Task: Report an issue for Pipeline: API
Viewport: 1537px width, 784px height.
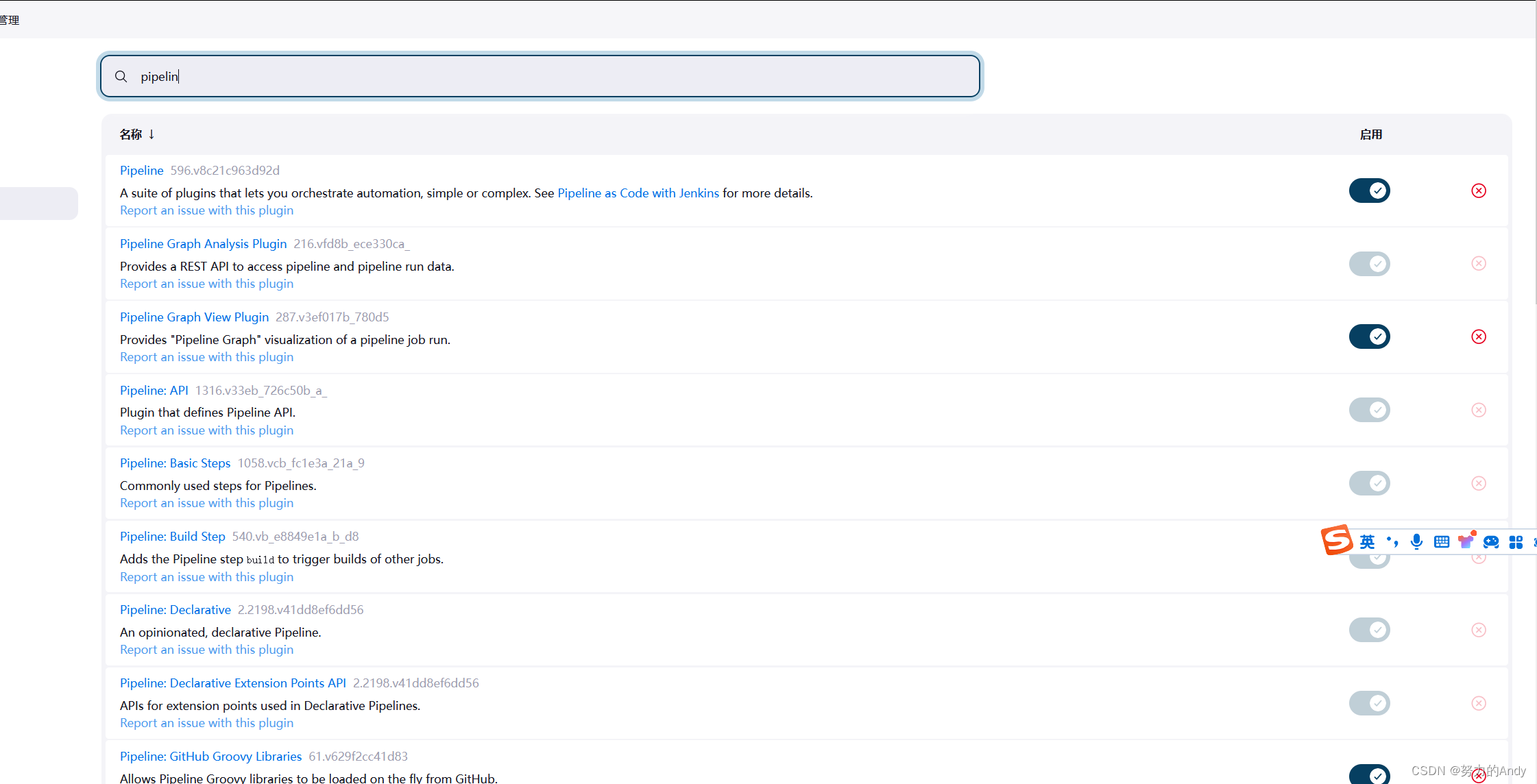Action: click(x=206, y=430)
